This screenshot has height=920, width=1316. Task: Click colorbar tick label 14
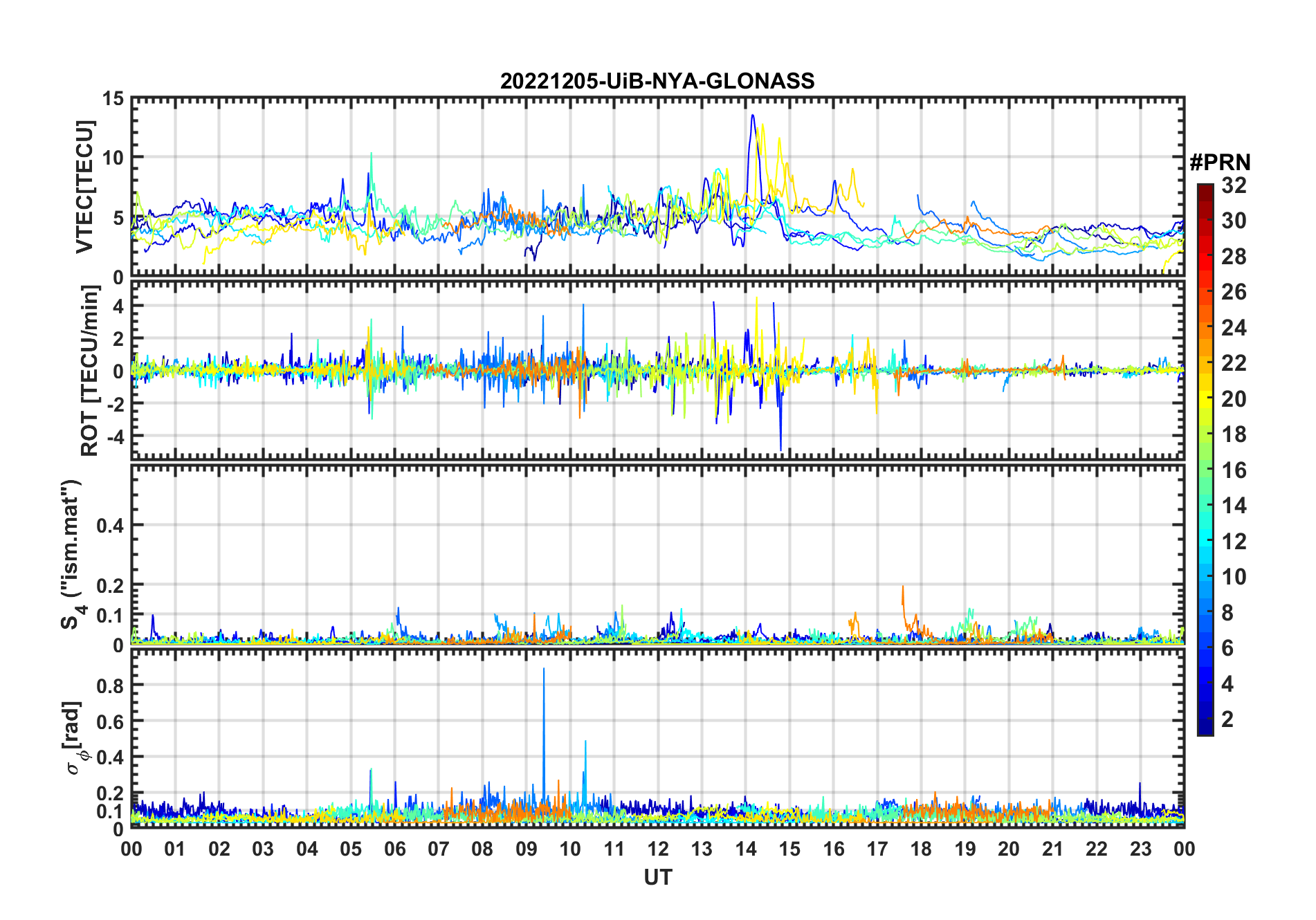tap(1234, 506)
